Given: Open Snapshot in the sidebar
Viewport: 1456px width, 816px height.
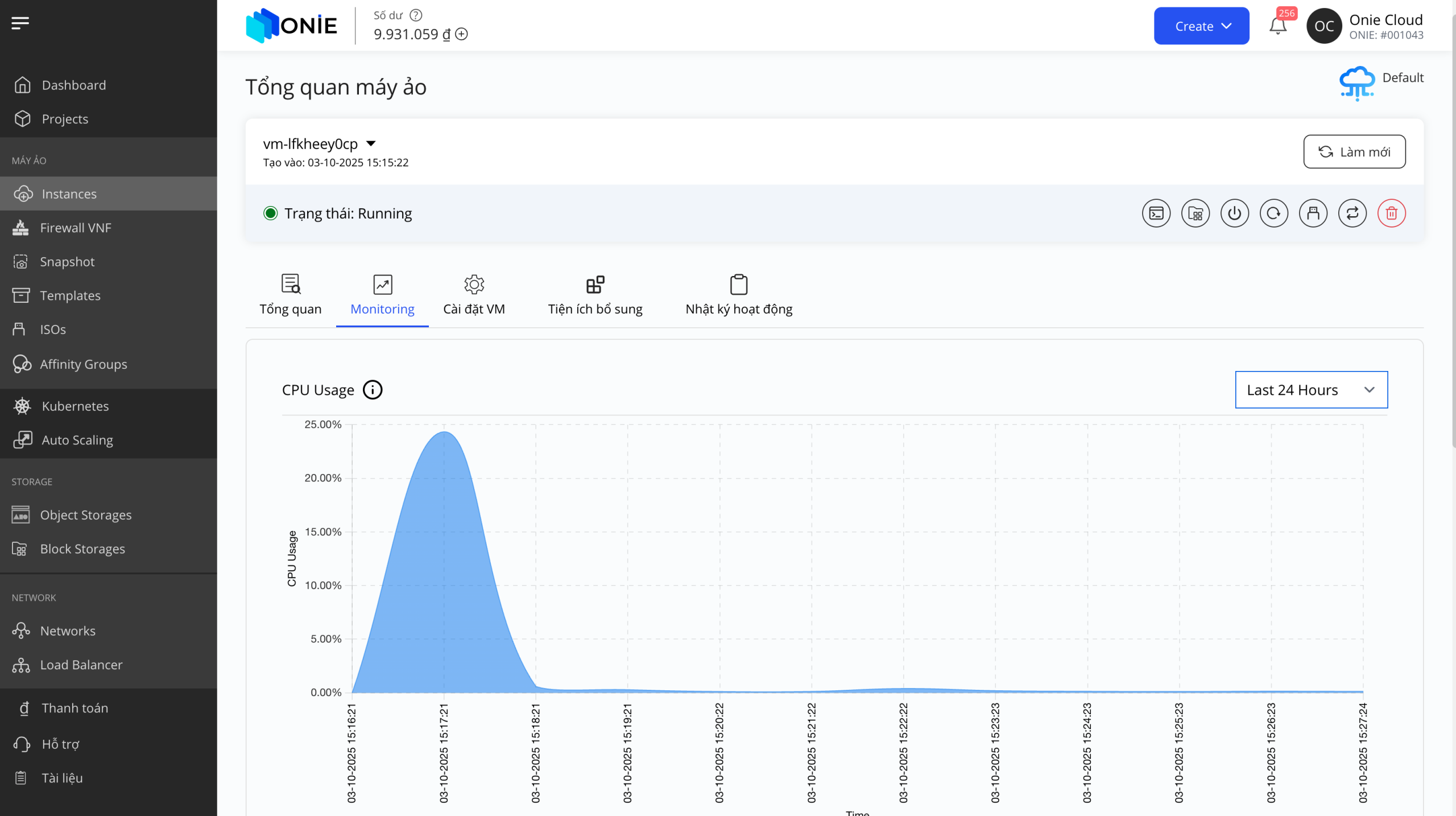Looking at the screenshot, I should 67,262.
